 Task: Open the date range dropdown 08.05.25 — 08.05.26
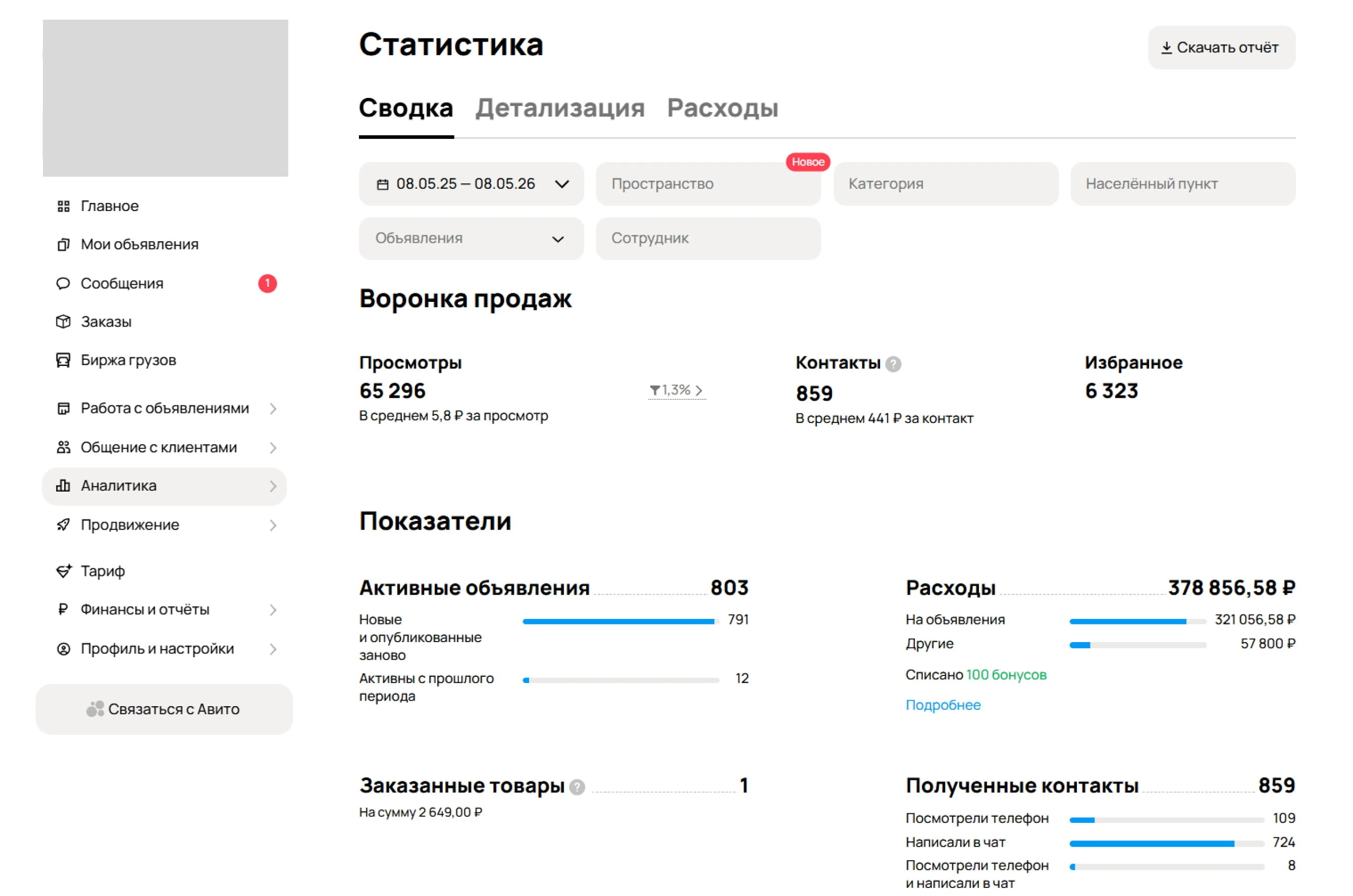(472, 184)
